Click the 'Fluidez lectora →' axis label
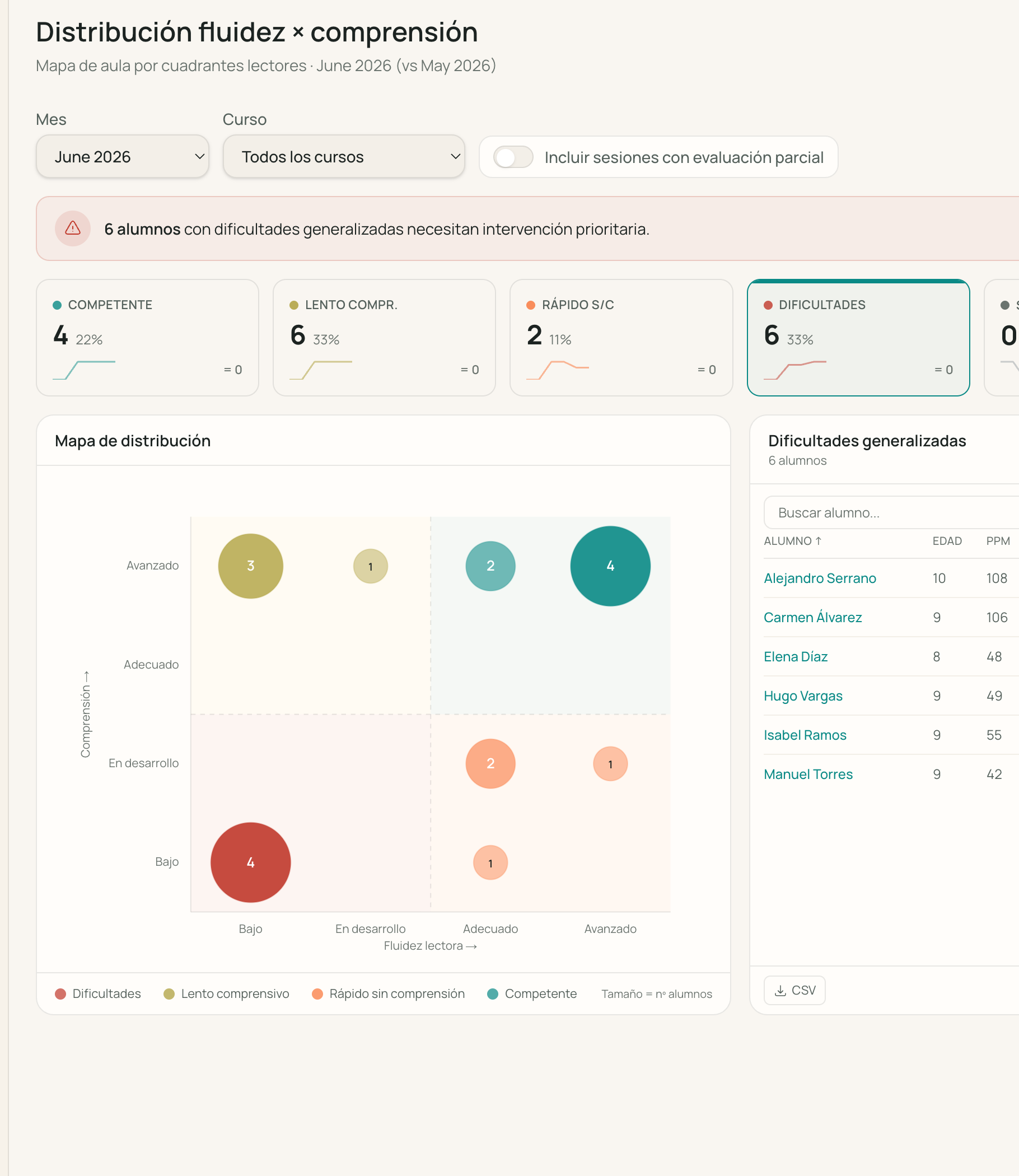Image resolution: width=1019 pixels, height=1176 pixels. (x=431, y=945)
